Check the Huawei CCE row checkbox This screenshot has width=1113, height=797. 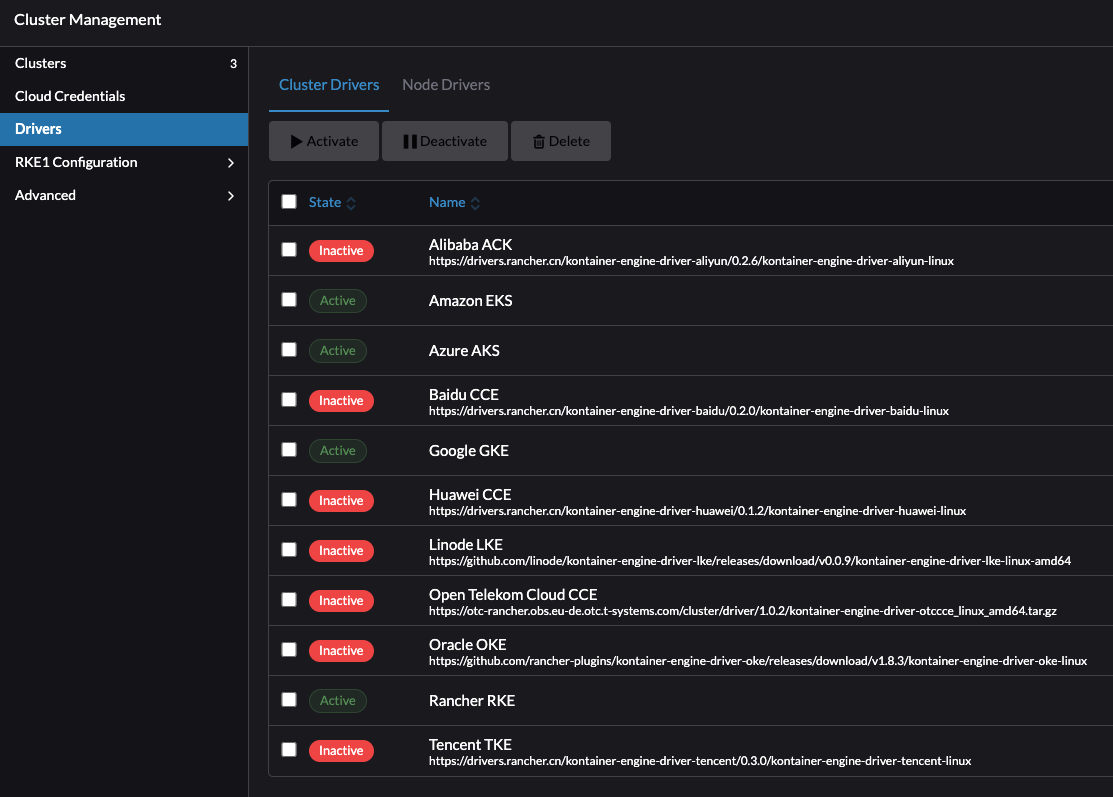(x=289, y=500)
